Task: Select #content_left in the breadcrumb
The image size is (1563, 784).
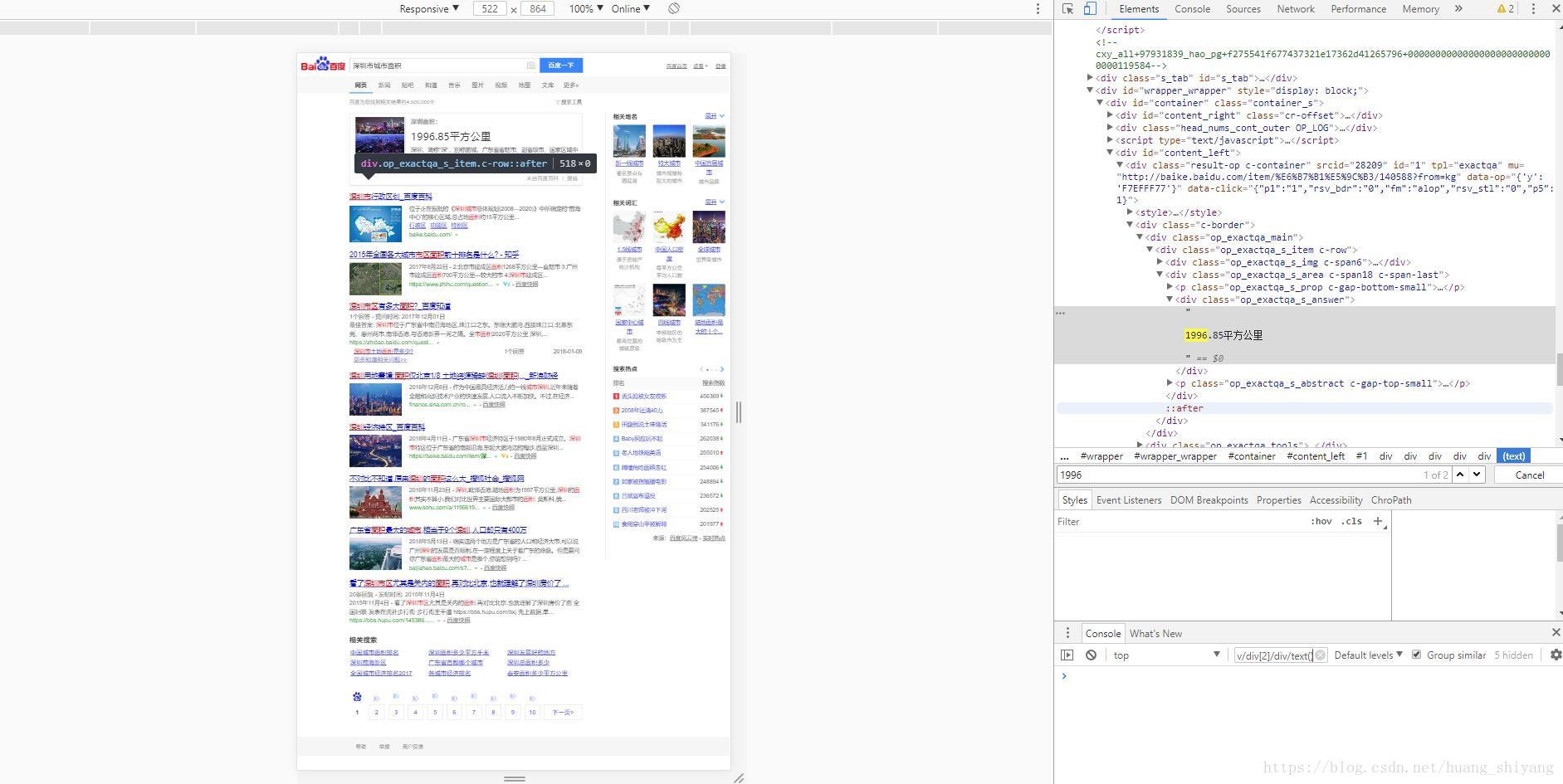Action: point(1316,455)
